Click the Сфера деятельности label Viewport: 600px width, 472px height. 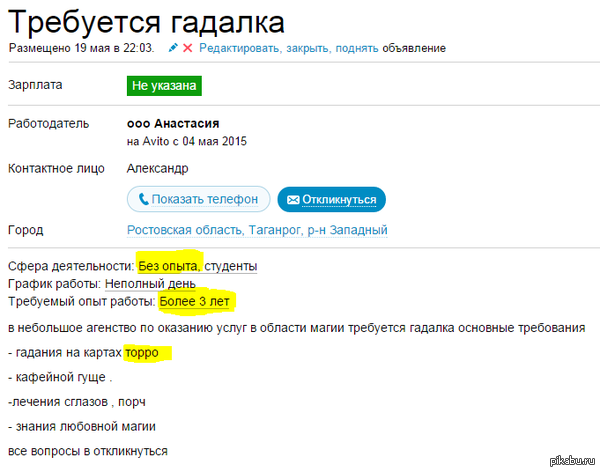pyautogui.click(x=72, y=266)
